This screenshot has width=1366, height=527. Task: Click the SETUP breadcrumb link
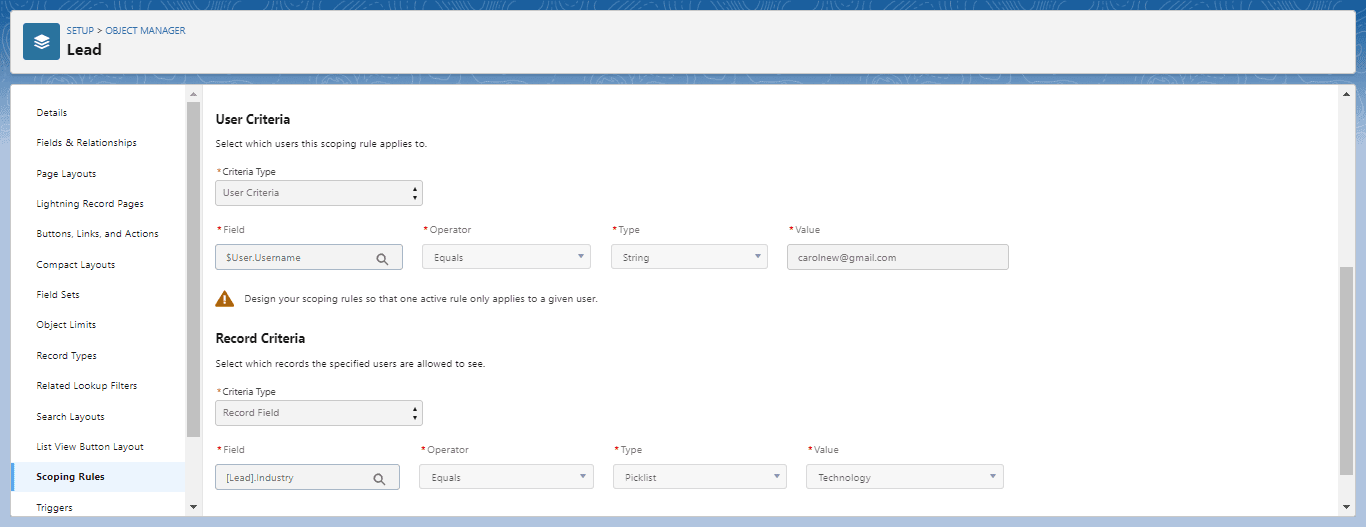click(80, 31)
